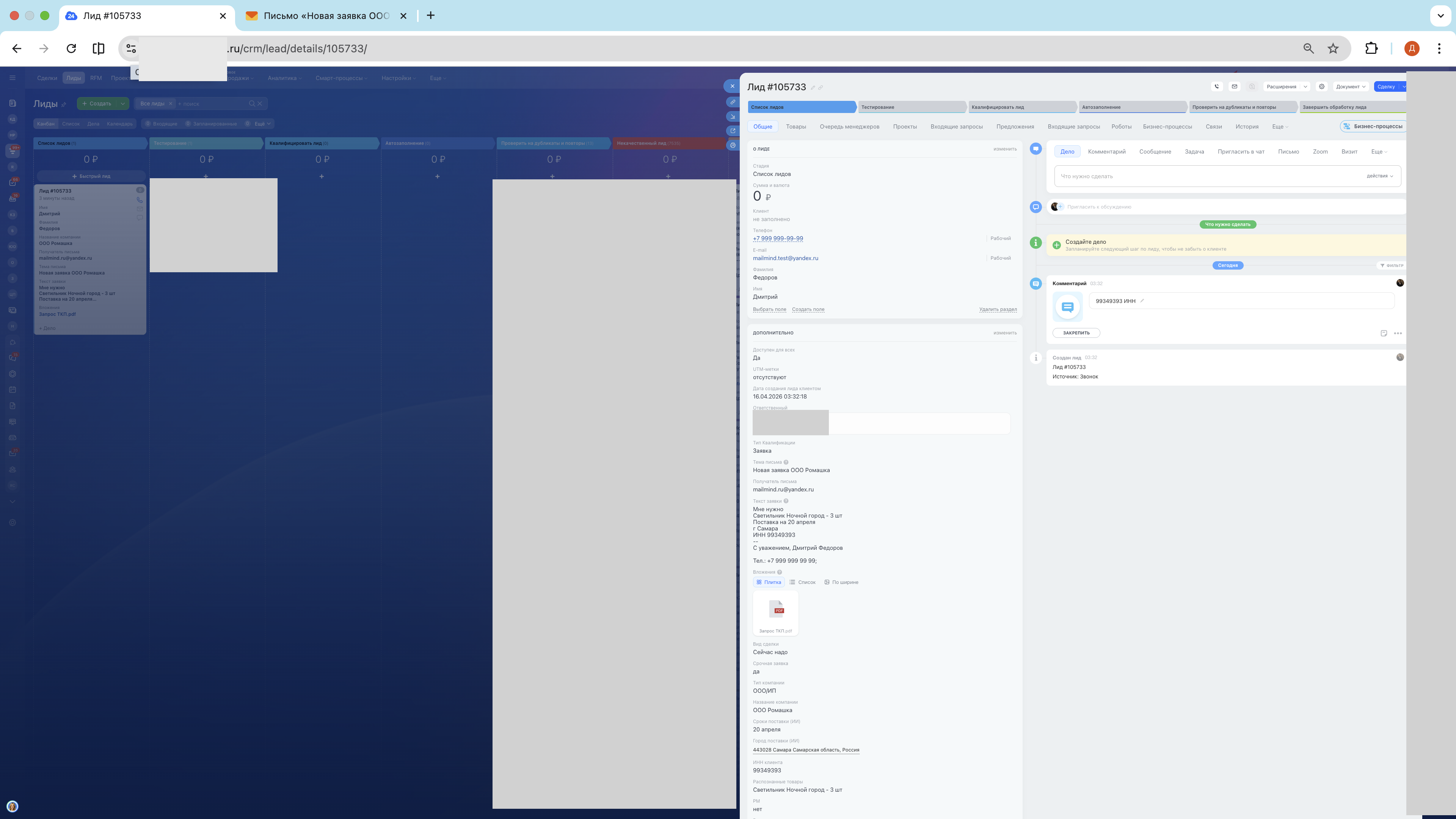Image resolution: width=1456 pixels, height=819 pixels.
Task: Open three-dots menu on the comment entry
Action: tap(1398, 334)
